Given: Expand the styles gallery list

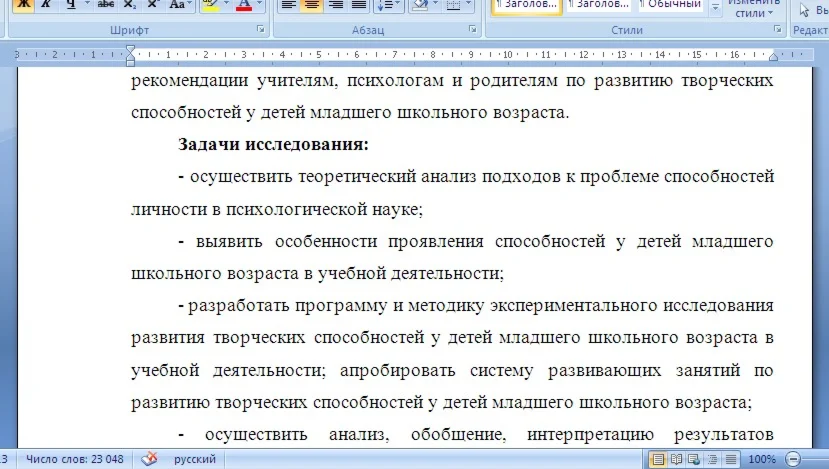Looking at the screenshot, I should (715, 7).
